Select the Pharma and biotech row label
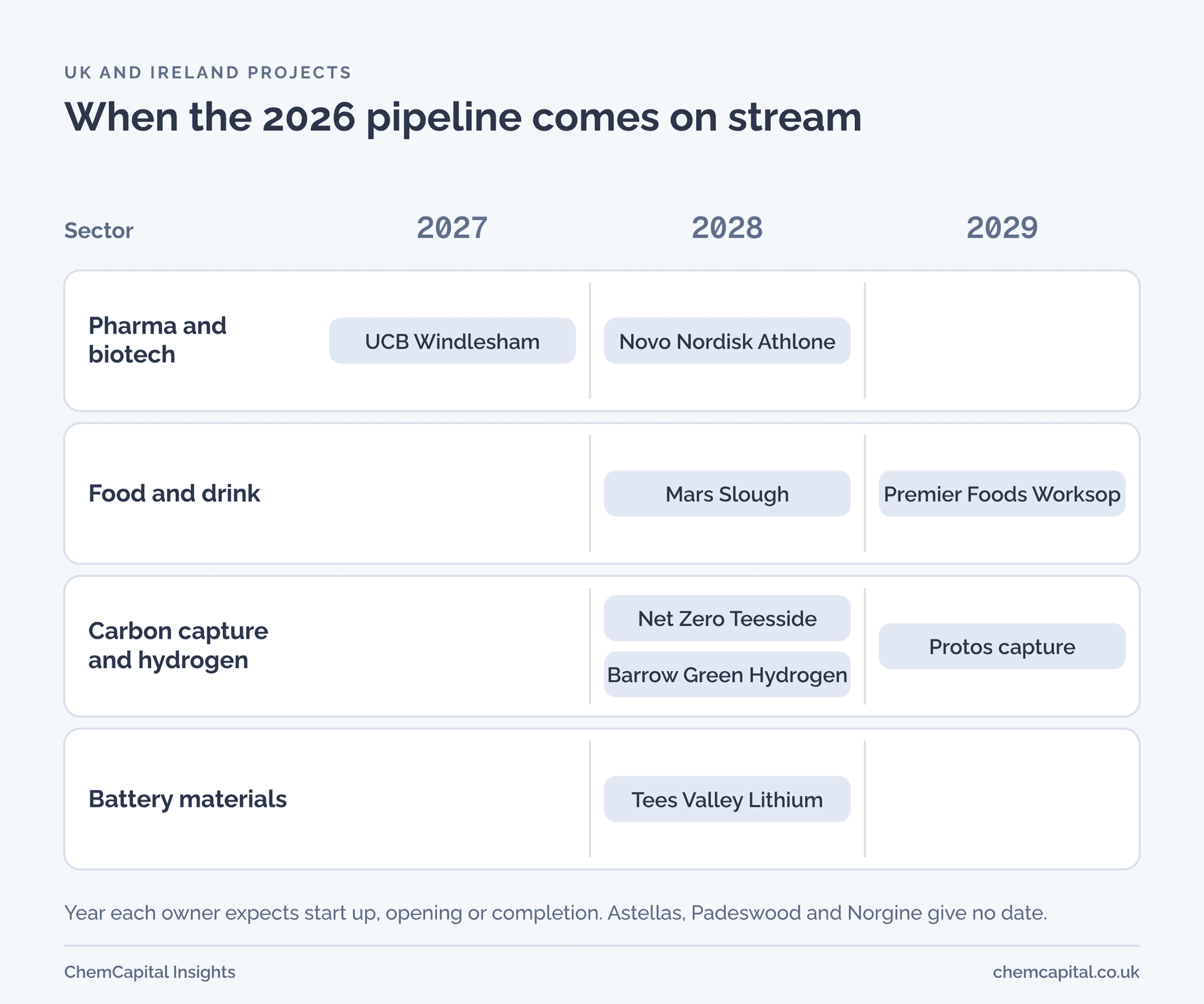The image size is (1204, 1004). coord(158,340)
